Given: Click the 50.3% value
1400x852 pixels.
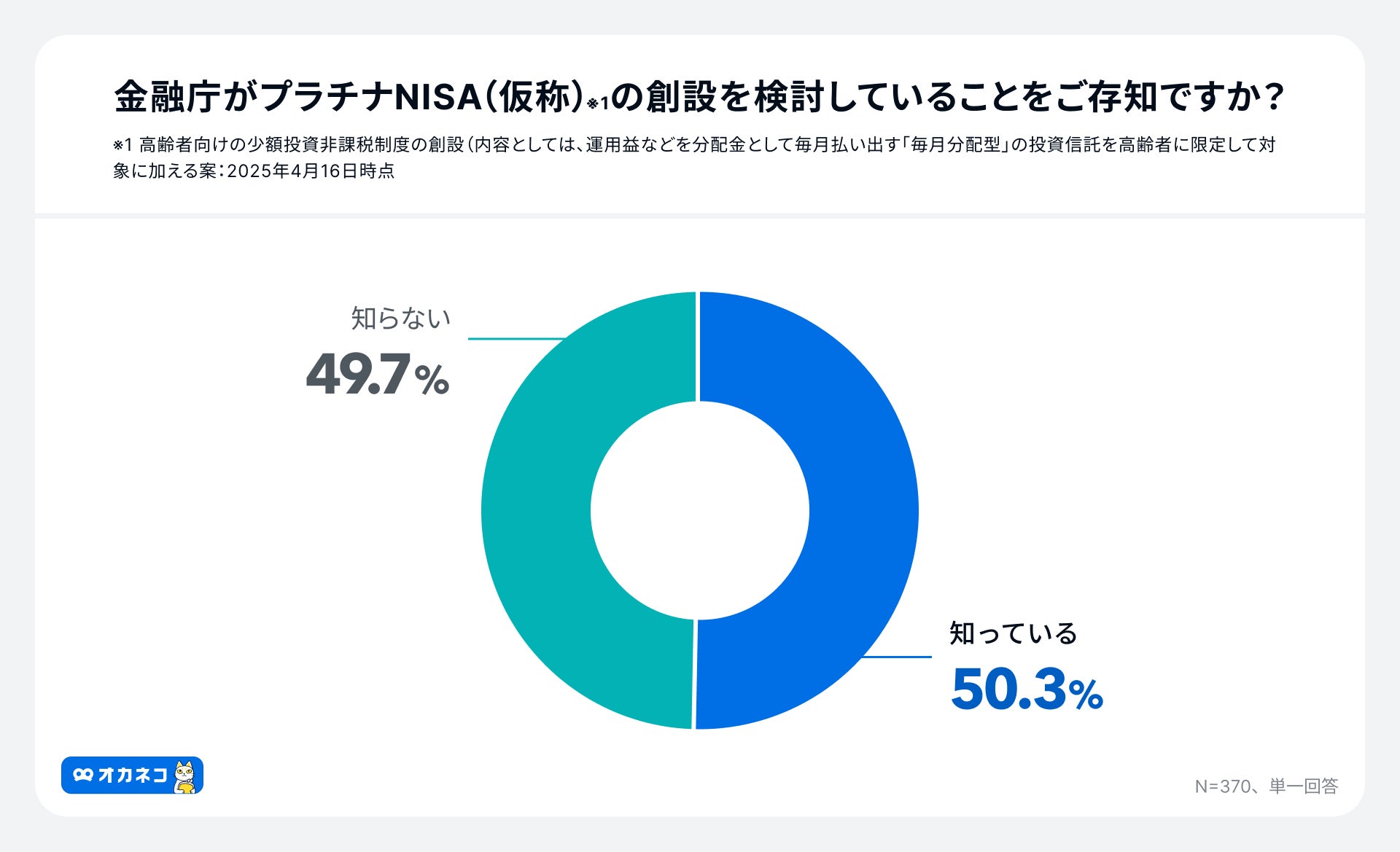Looking at the screenshot, I should [x=1027, y=689].
